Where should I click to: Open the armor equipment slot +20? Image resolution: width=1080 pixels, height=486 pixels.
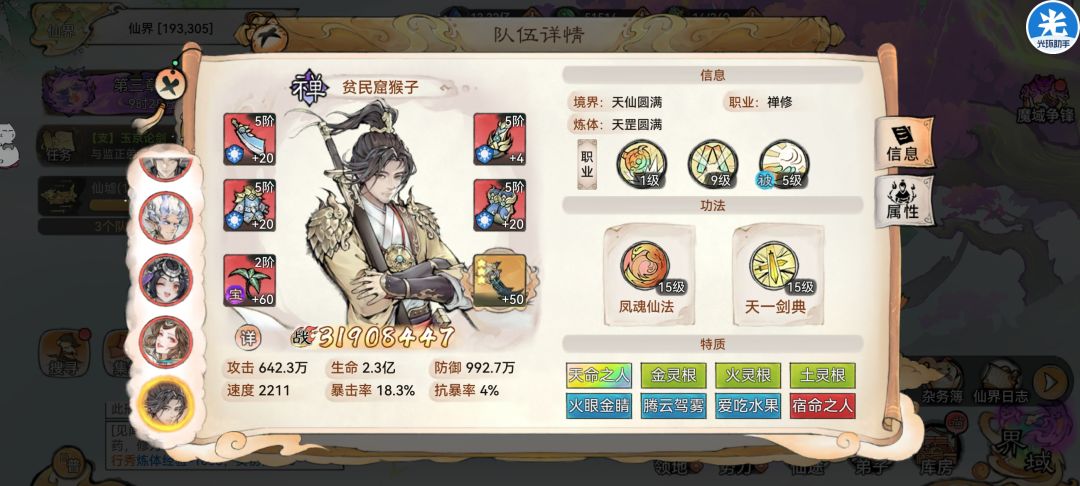pyautogui.click(x=249, y=205)
